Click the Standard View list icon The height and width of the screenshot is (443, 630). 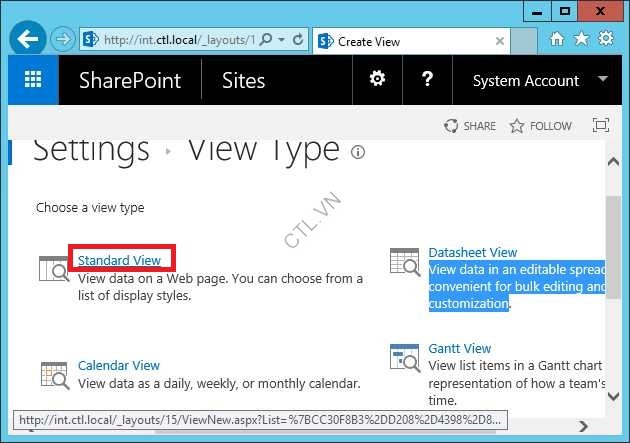(53, 269)
